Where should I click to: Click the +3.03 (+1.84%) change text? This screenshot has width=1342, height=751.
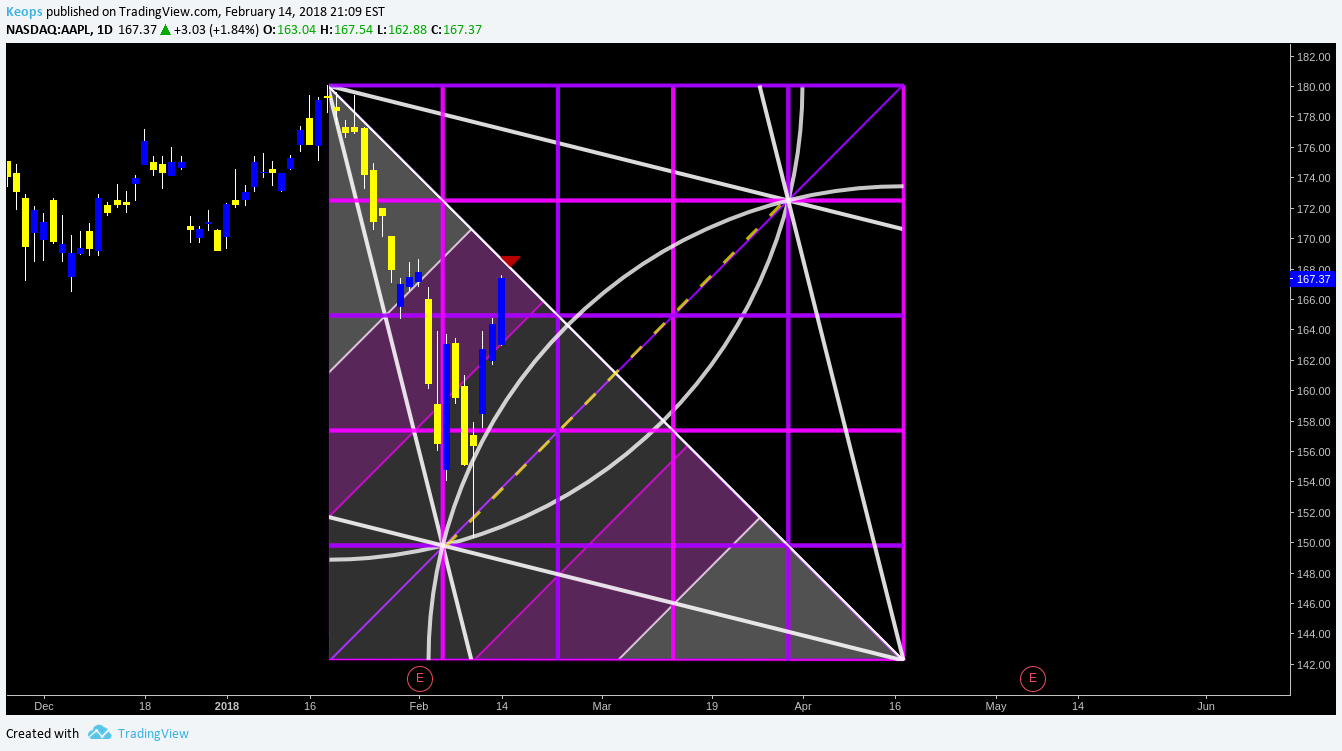tap(216, 29)
